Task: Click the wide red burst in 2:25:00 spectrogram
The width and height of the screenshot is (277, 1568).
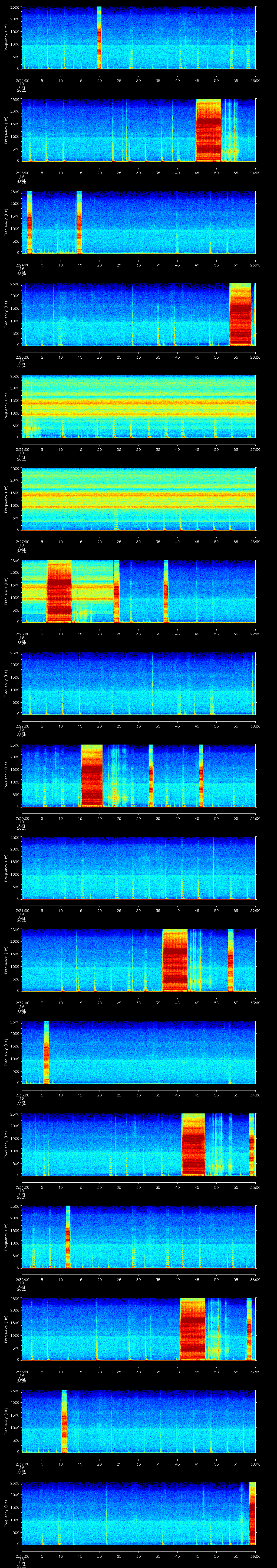Action: 240,315
